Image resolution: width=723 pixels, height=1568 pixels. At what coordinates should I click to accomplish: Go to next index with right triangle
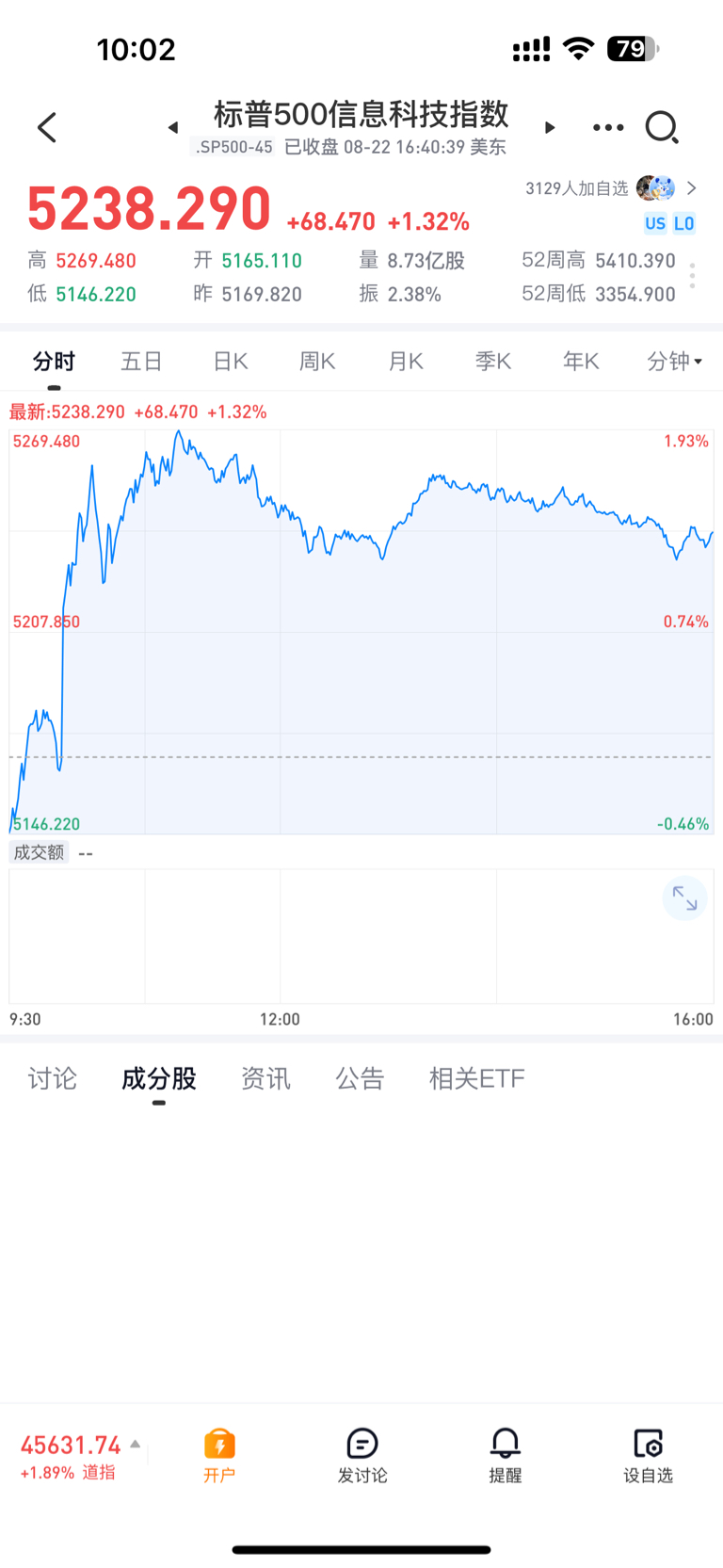pos(550,127)
